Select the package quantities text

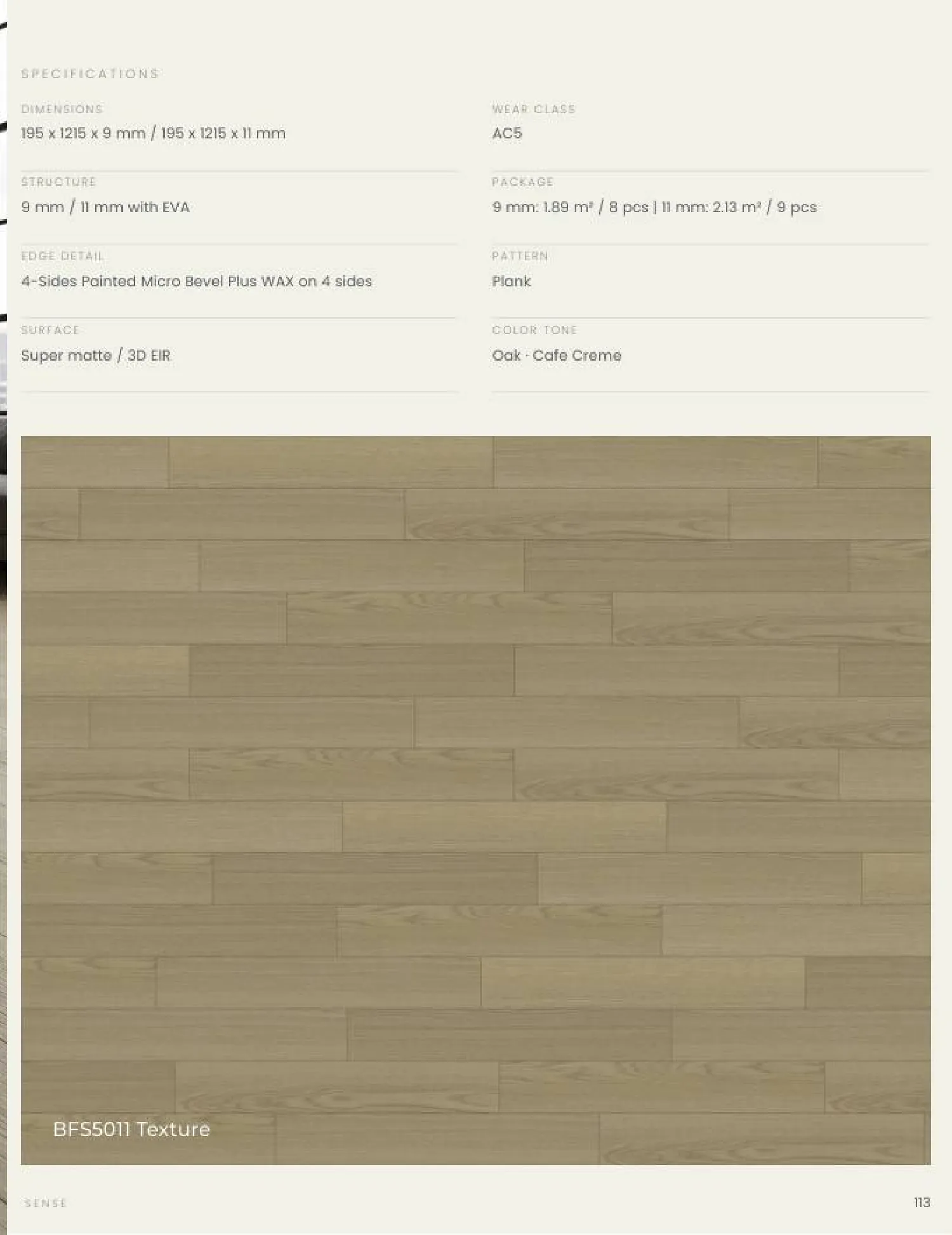654,207
